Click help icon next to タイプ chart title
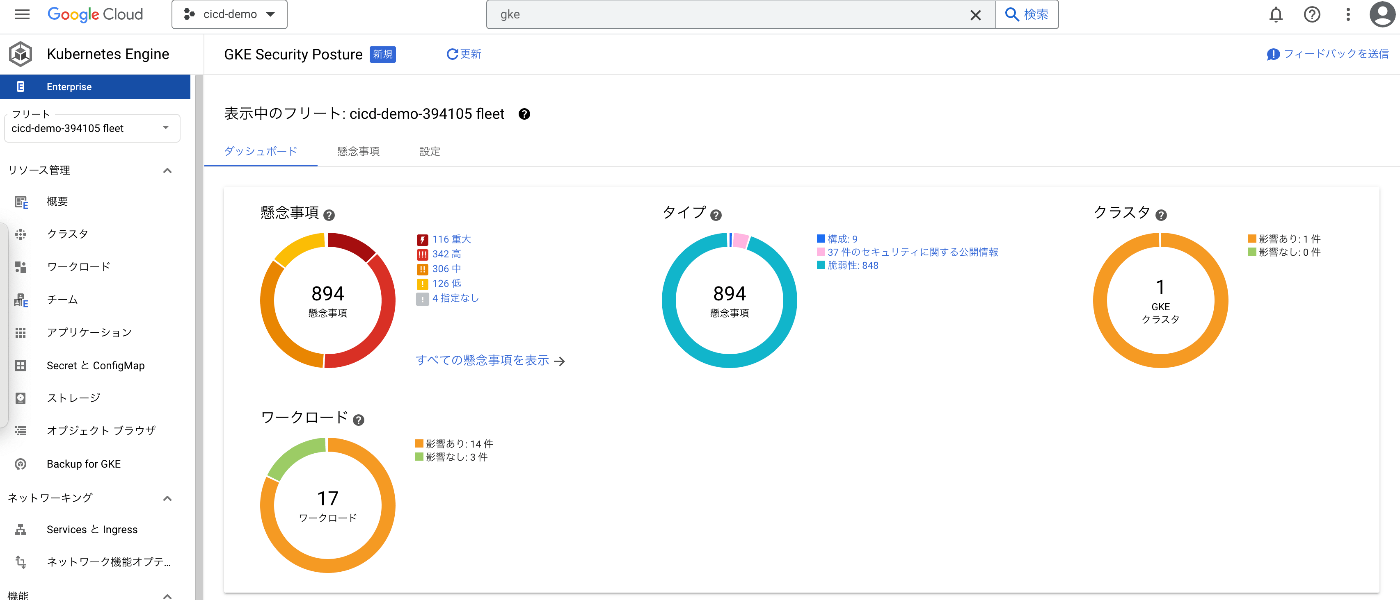The image size is (1400, 600). (715, 215)
